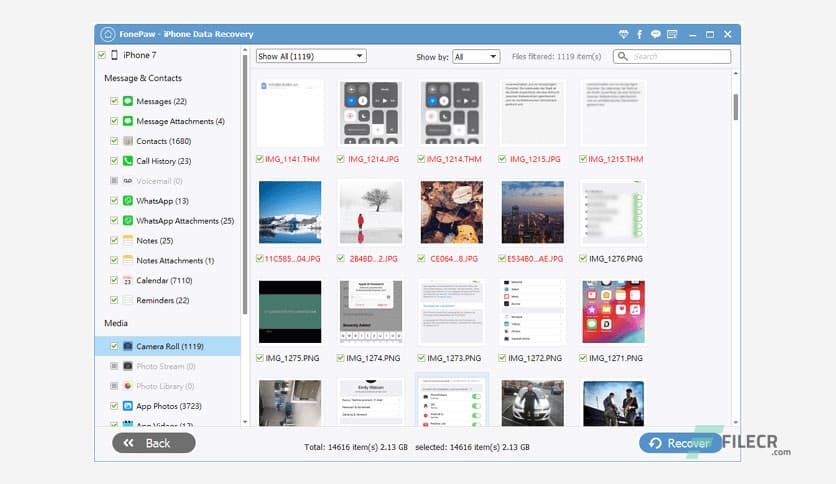Select the E534B0...AE.JPG city skyline thumbnail
This screenshot has height=484, width=836.
pos(533,212)
